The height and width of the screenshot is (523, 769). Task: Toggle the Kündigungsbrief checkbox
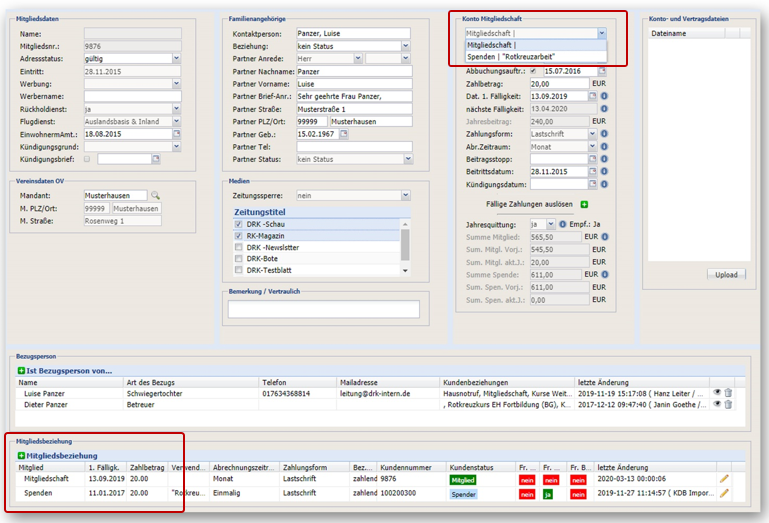(87, 159)
